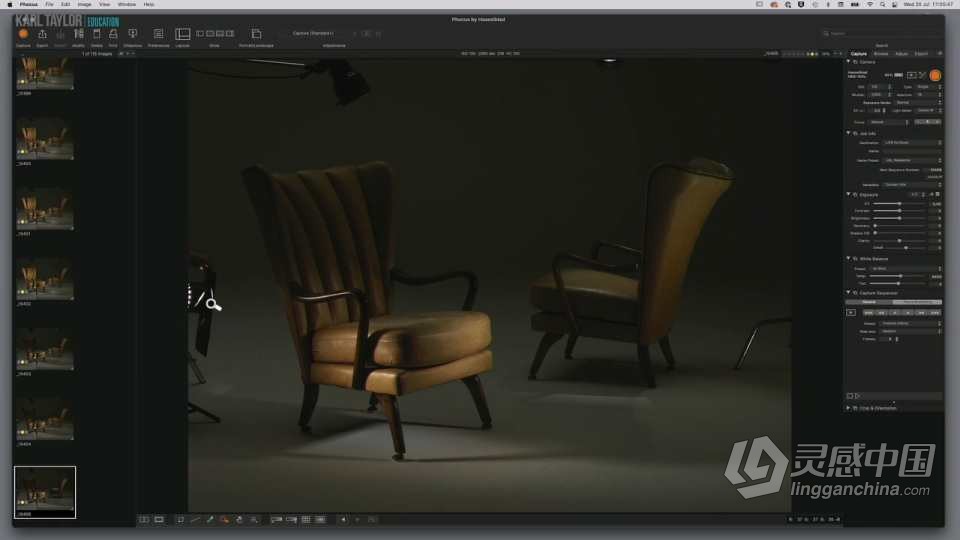Click the Export toolbar icon
The image size is (960, 540).
click(x=42, y=34)
